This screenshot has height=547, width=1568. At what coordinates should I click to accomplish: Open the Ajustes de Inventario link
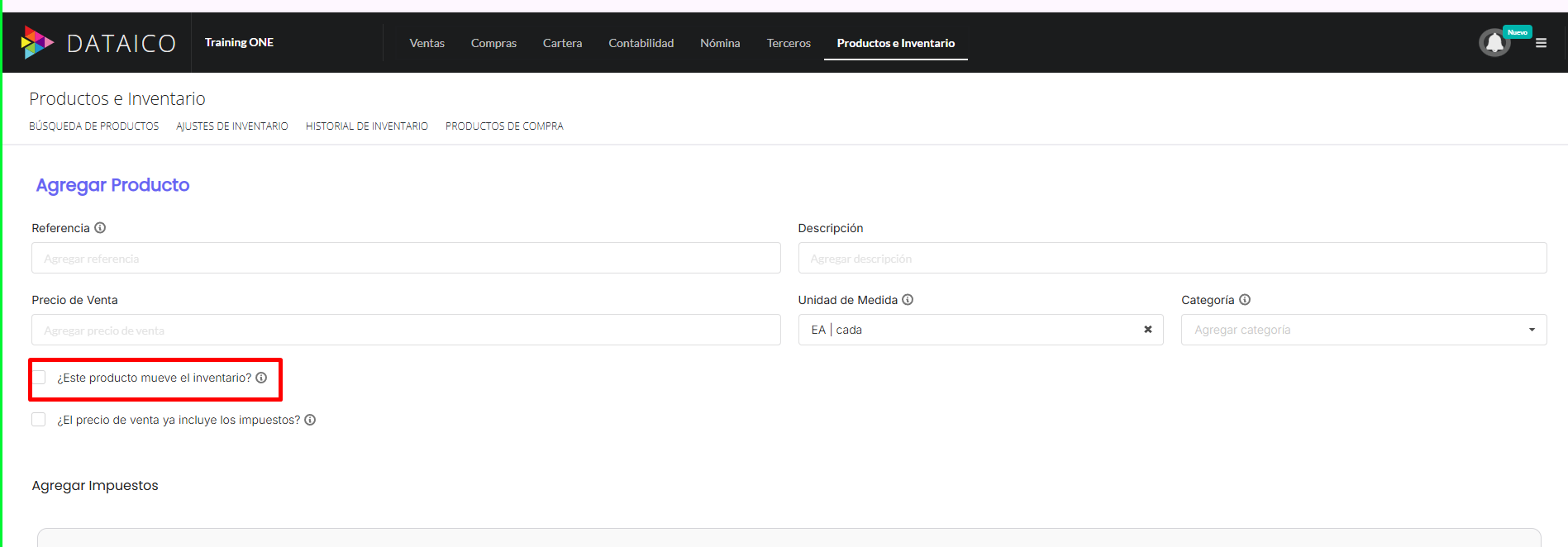pos(231,126)
